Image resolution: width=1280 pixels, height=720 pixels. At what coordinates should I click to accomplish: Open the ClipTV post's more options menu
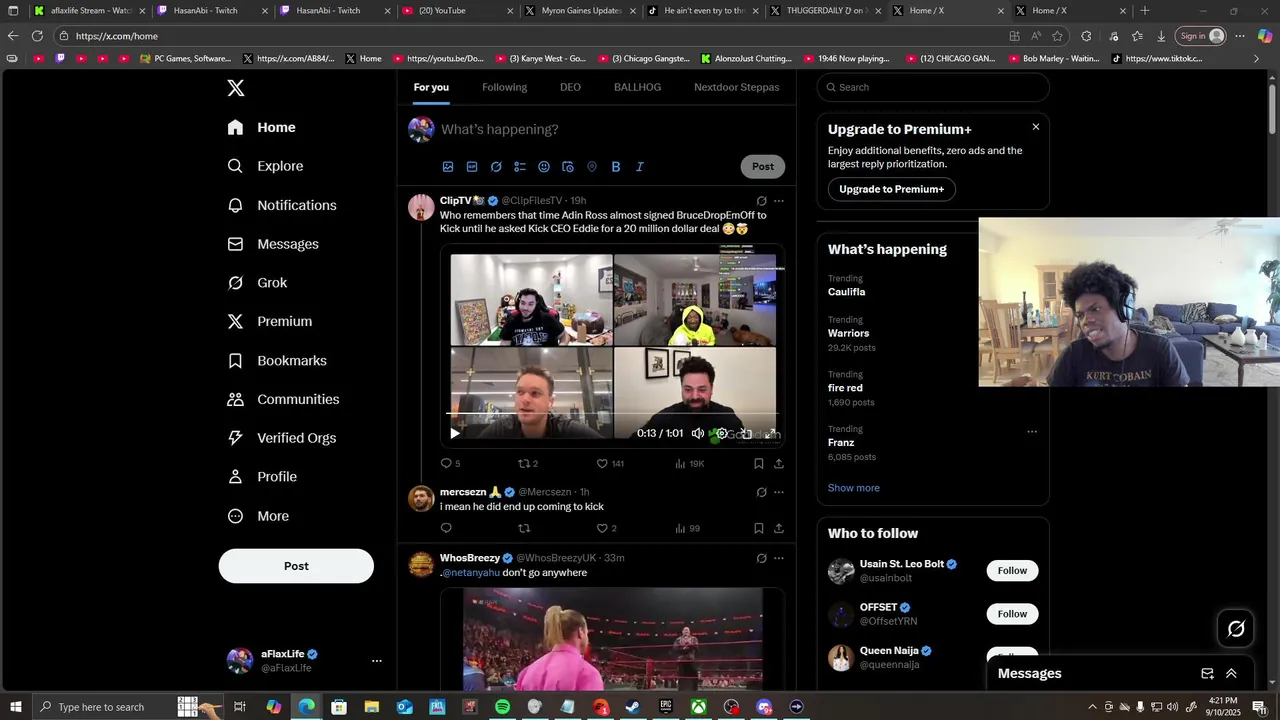(x=779, y=201)
